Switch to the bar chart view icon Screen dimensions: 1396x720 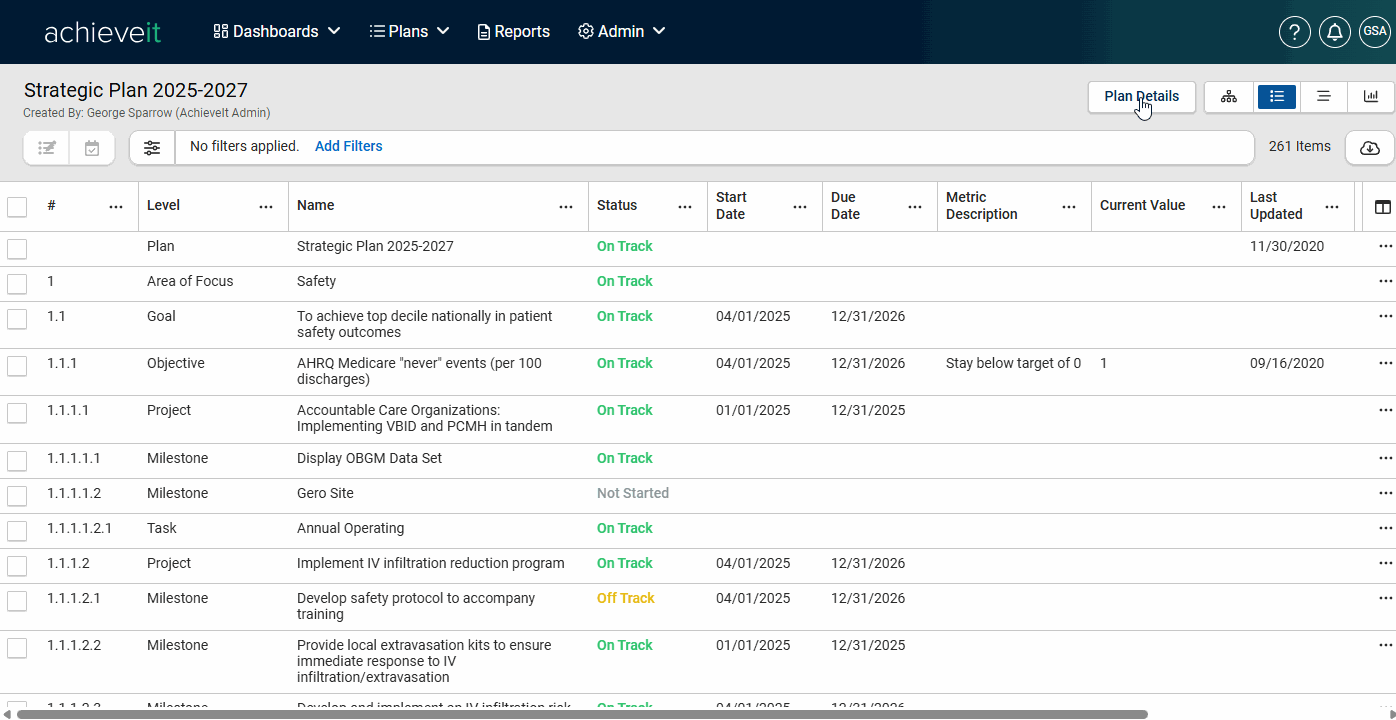[1370, 96]
